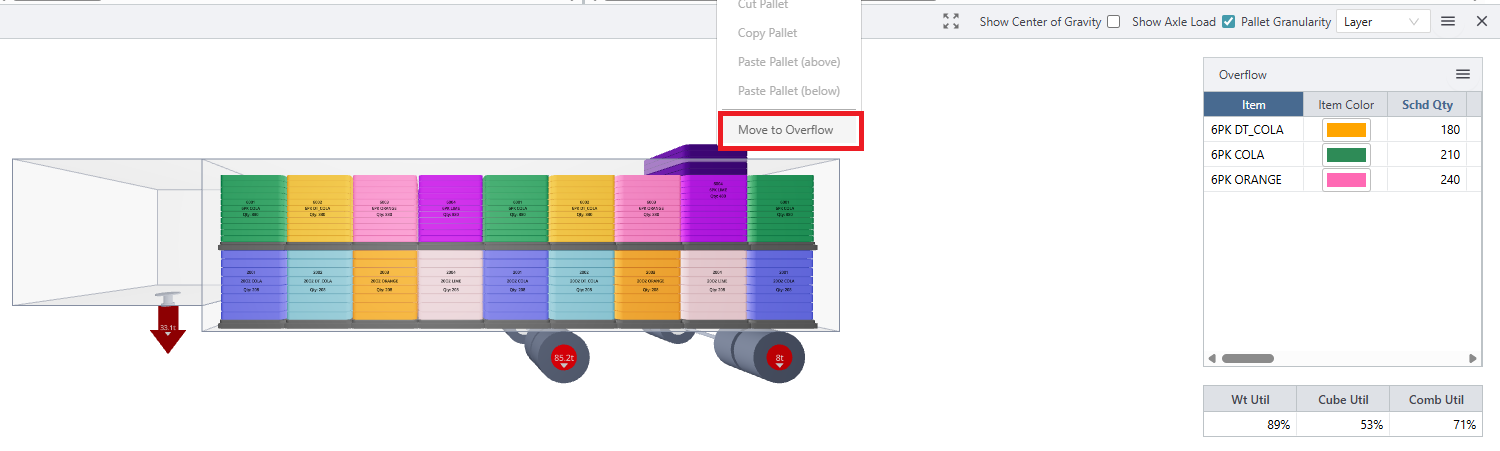Click the 8t rear axle load marker
1500x451 pixels.
tap(780, 358)
